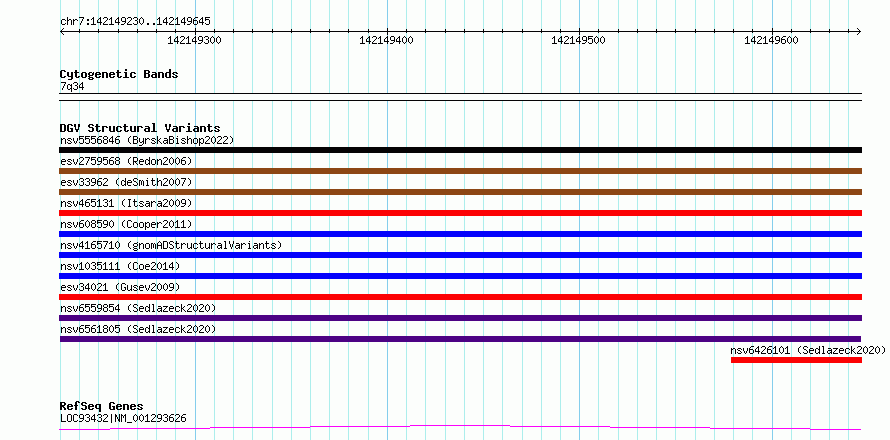
Task: Click the ruler's right arrowhead
Action: (x=858, y=31)
